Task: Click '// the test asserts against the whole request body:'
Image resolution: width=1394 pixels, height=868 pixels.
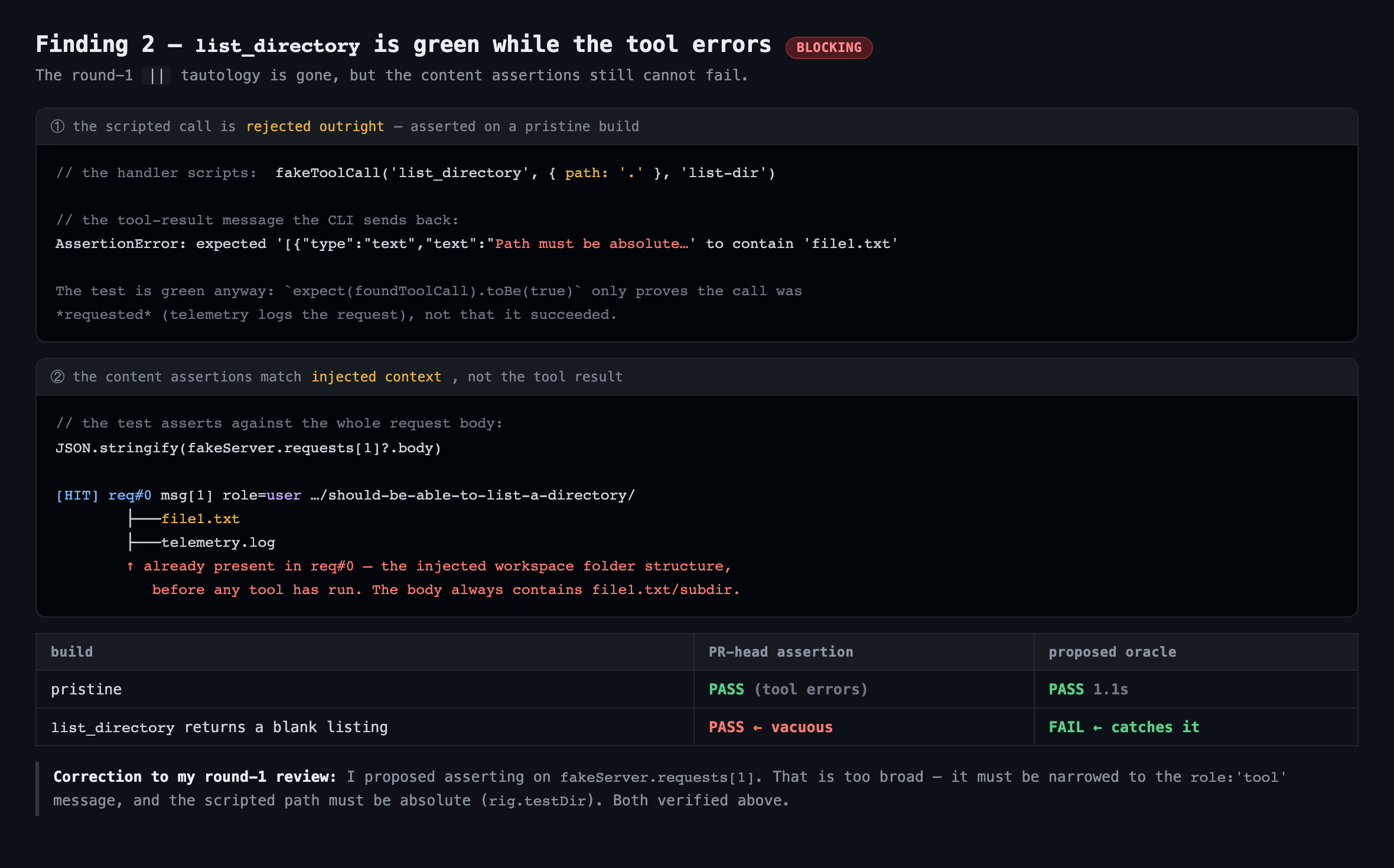Action: [279, 423]
